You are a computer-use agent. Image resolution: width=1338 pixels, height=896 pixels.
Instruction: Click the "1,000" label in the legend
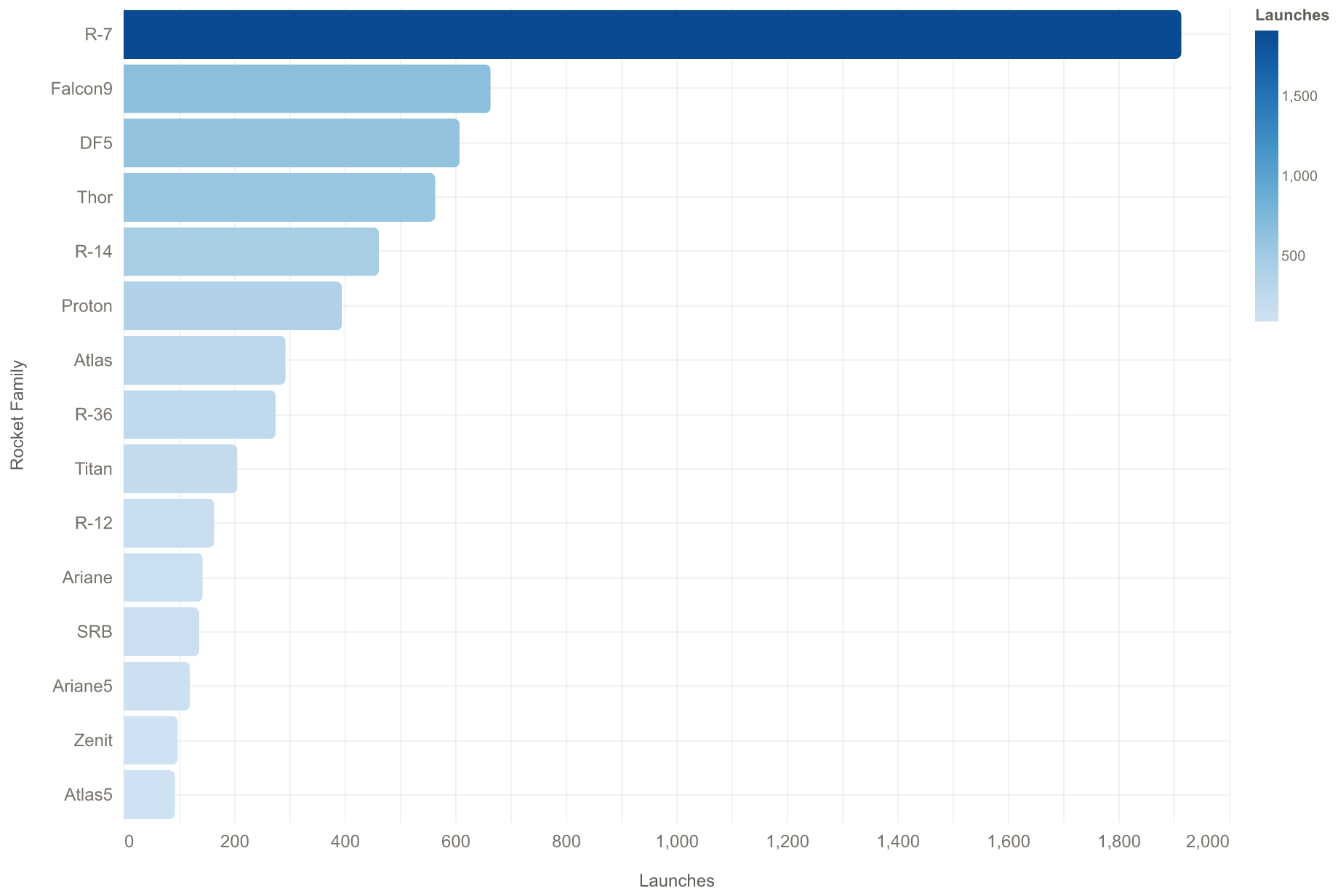1299,176
